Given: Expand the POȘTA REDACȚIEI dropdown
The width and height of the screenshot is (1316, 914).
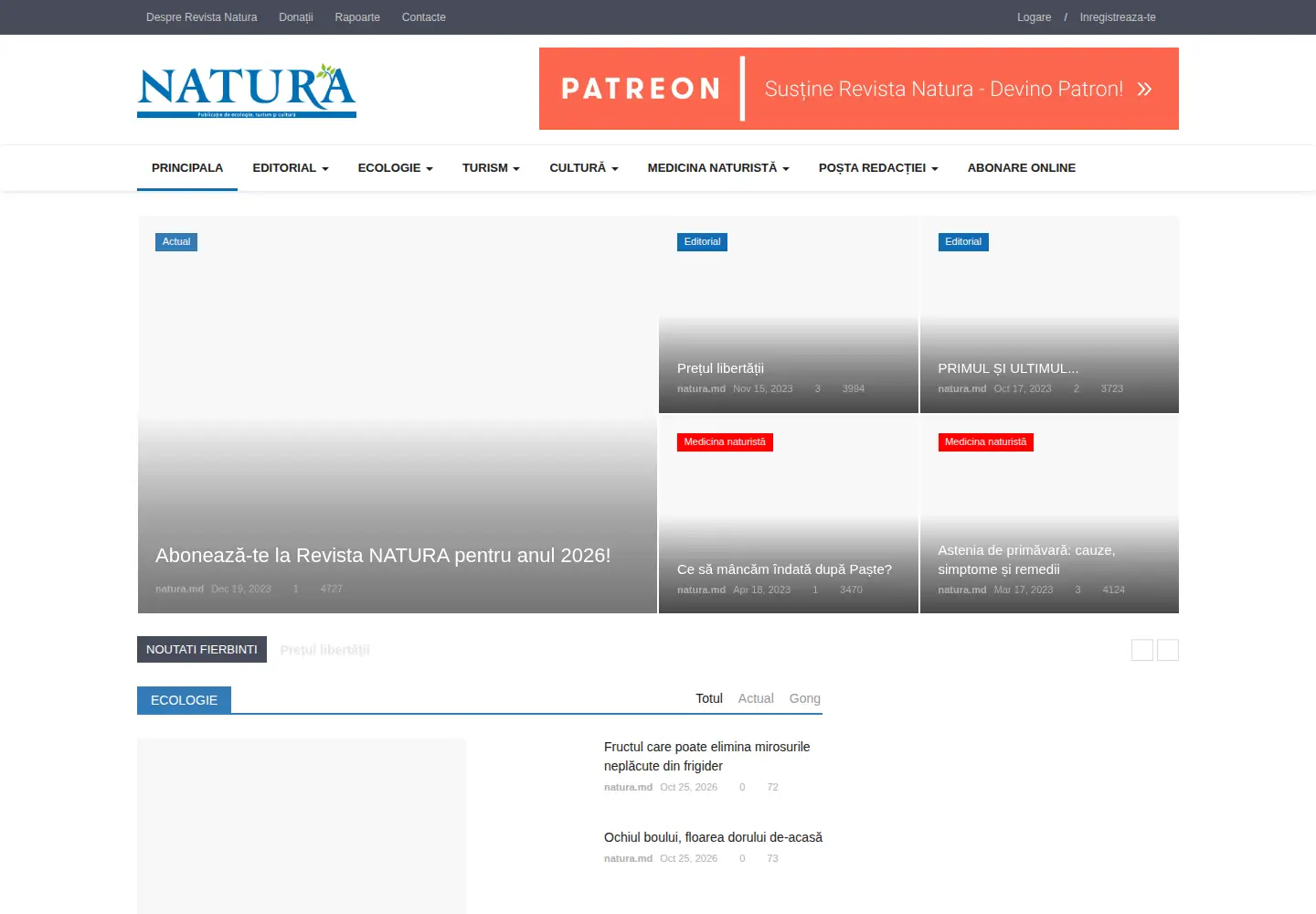Looking at the screenshot, I should (878, 168).
